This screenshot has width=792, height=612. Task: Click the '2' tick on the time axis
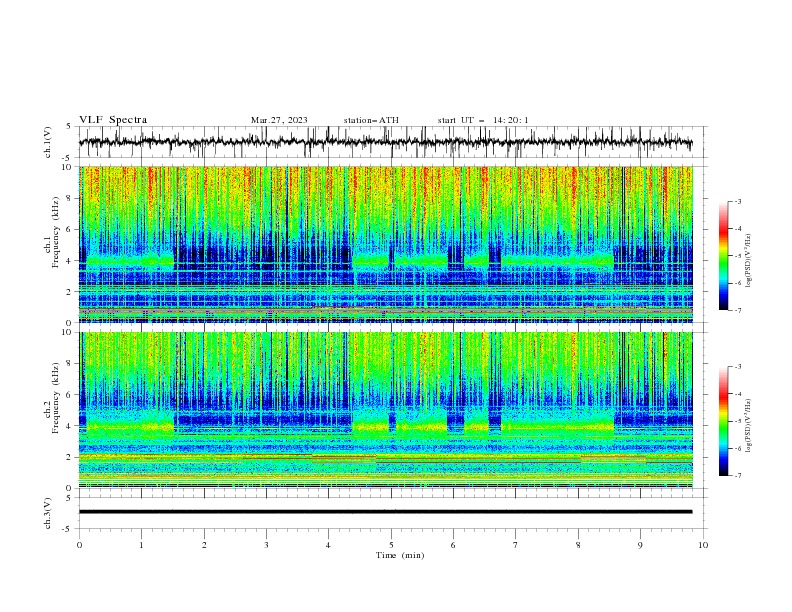click(204, 545)
